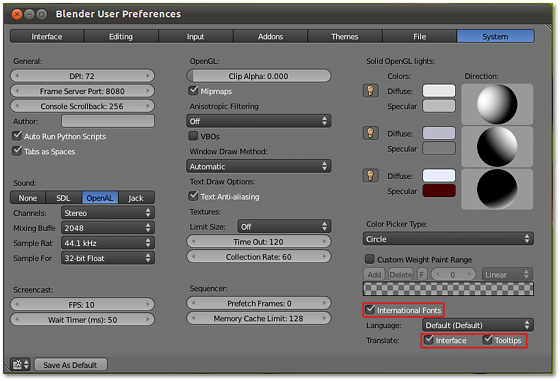Uncheck Translate Tooltips option
Image resolution: width=560 pixels, height=381 pixels.
point(488,340)
